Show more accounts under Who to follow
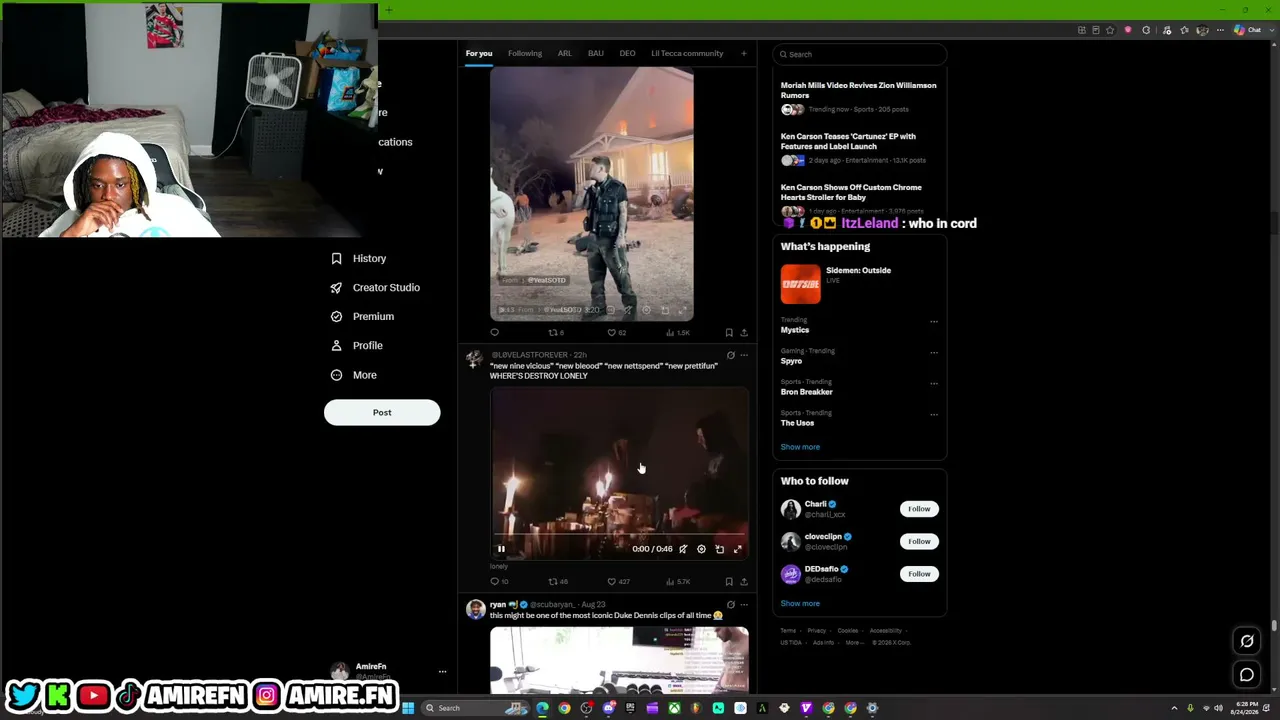 click(800, 603)
